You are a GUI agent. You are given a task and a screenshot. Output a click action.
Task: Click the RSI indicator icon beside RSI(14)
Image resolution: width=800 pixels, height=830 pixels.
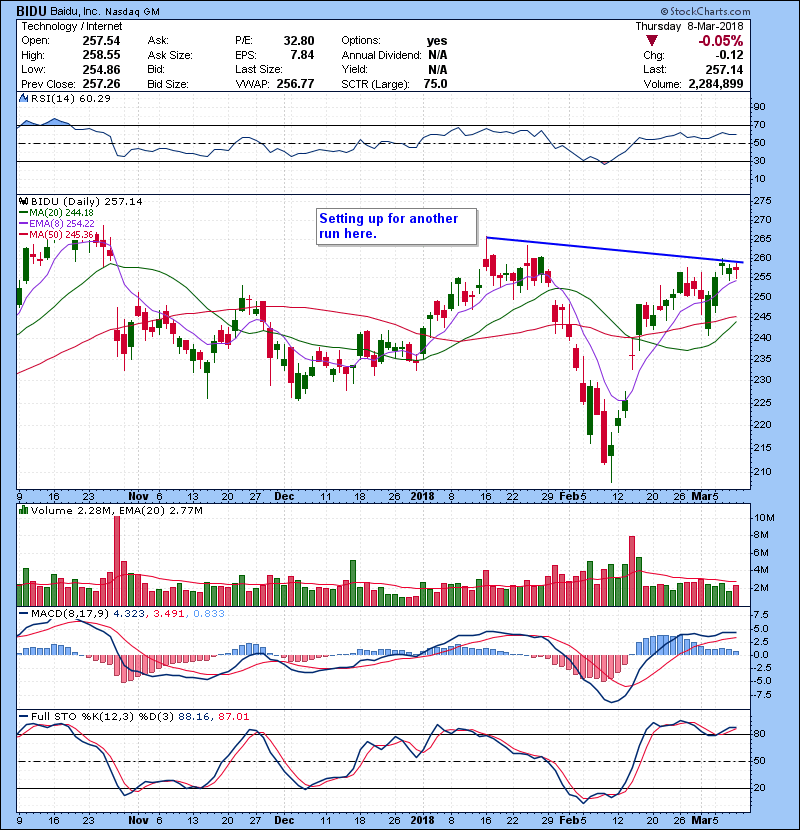(24, 98)
